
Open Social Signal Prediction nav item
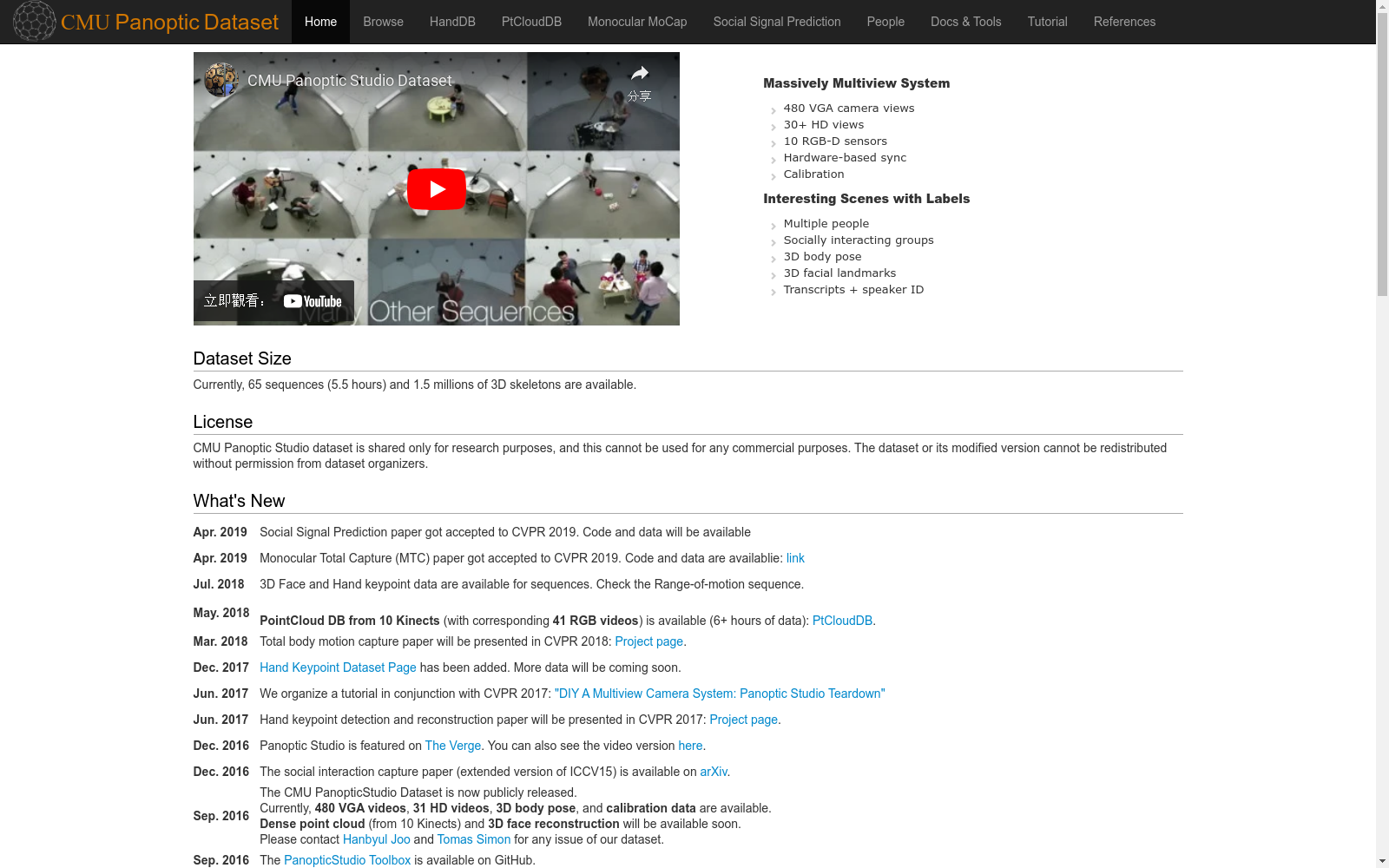tap(777, 22)
